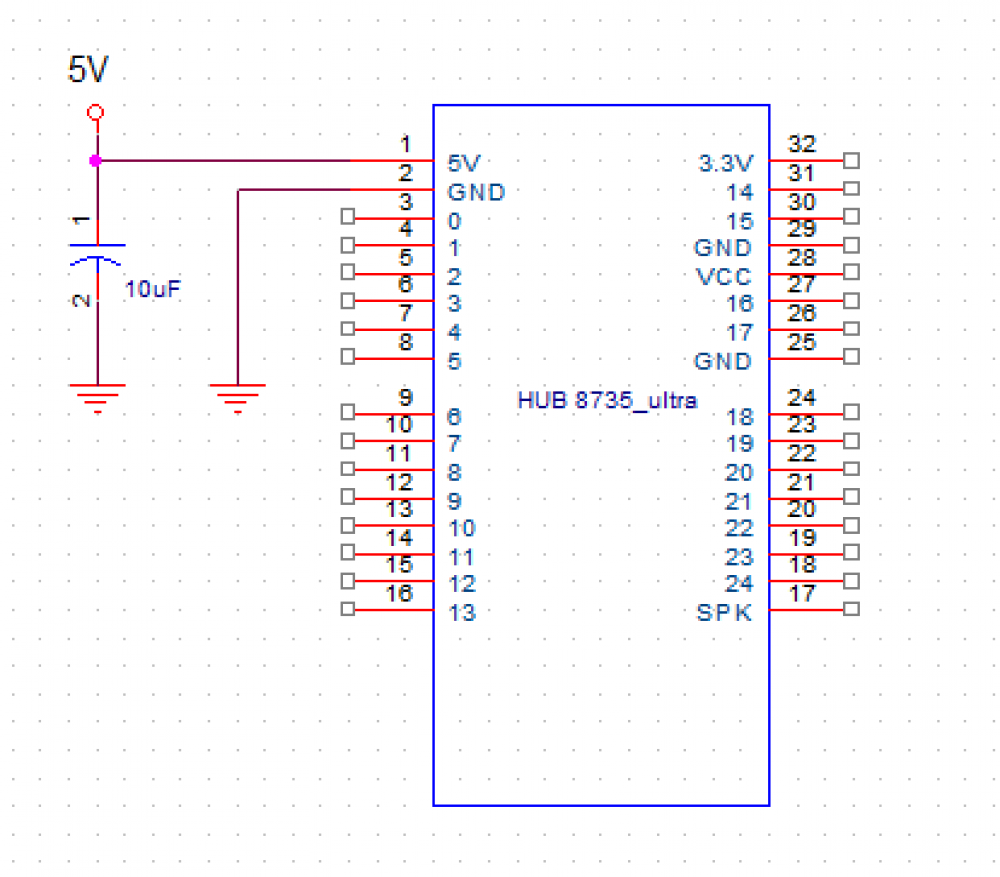Select the magenta junction dot on 5V wire
1000x877 pixels.
click(x=95, y=160)
